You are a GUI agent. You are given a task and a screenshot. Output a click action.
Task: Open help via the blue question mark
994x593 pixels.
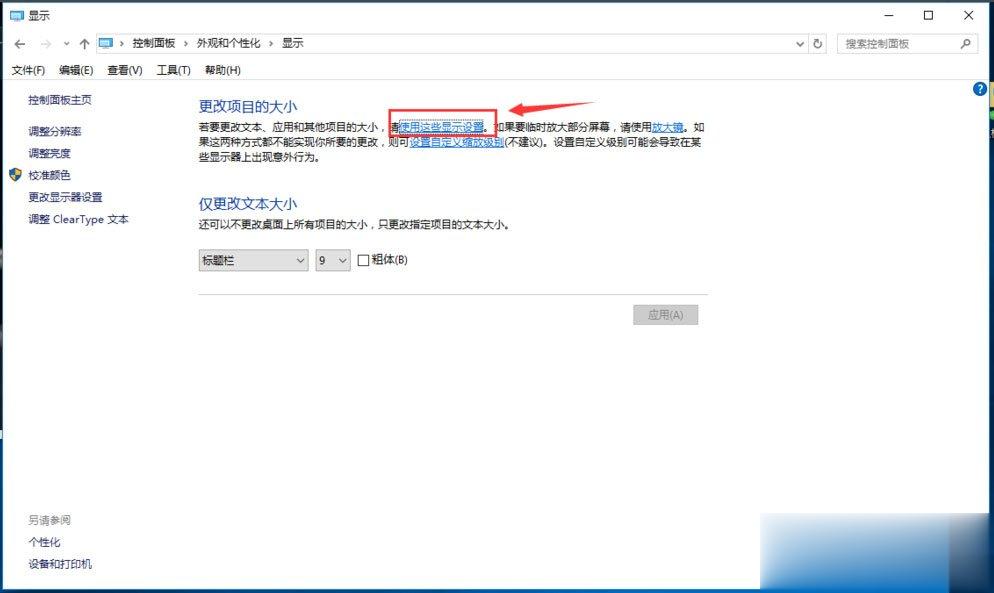[x=979, y=88]
